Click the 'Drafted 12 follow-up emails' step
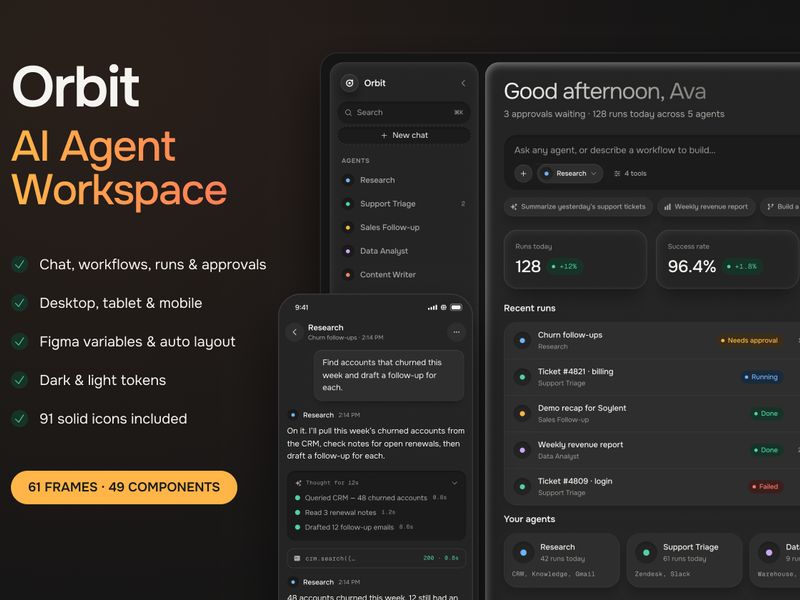The image size is (800, 600). (354, 527)
